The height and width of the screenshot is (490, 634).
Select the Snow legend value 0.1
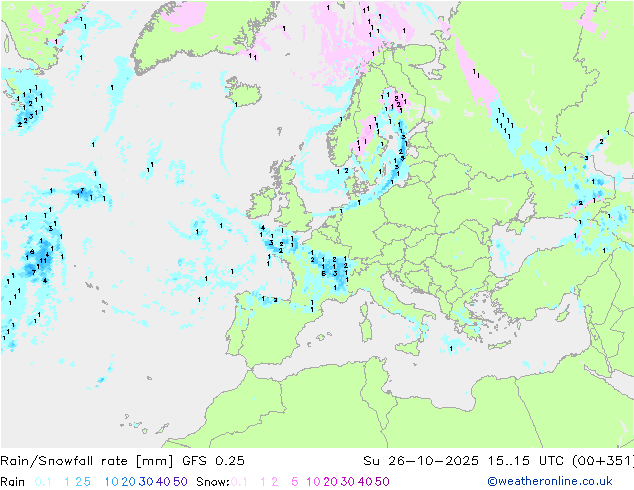[x=239, y=482]
